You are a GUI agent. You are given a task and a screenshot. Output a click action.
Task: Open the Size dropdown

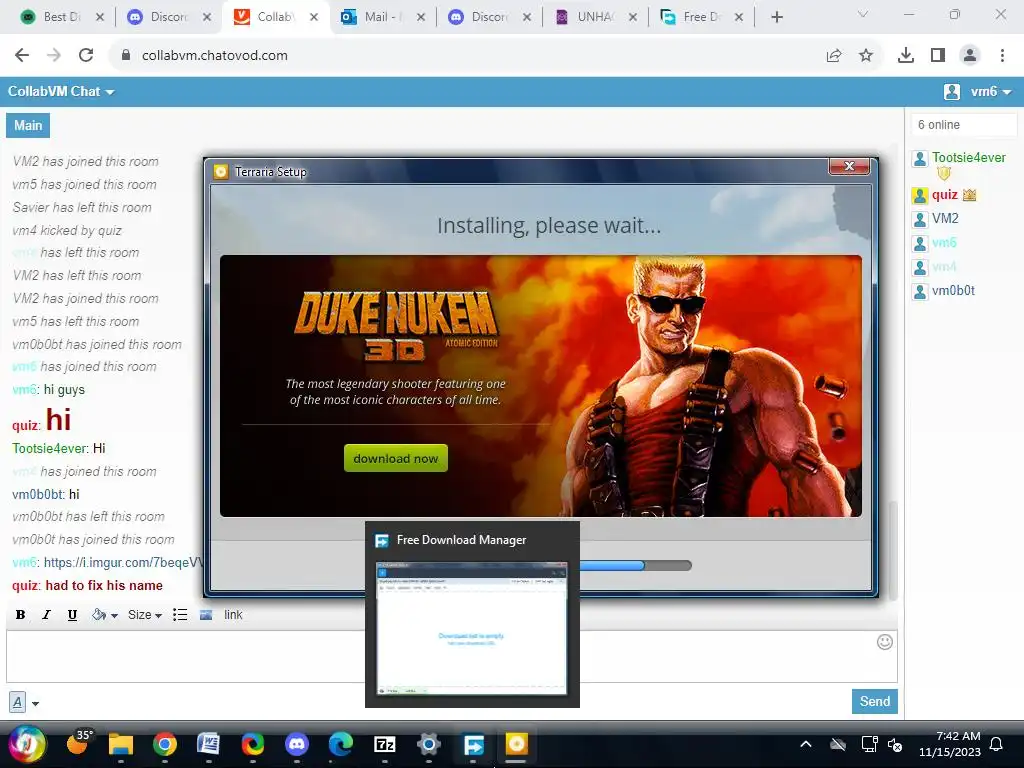(x=144, y=615)
